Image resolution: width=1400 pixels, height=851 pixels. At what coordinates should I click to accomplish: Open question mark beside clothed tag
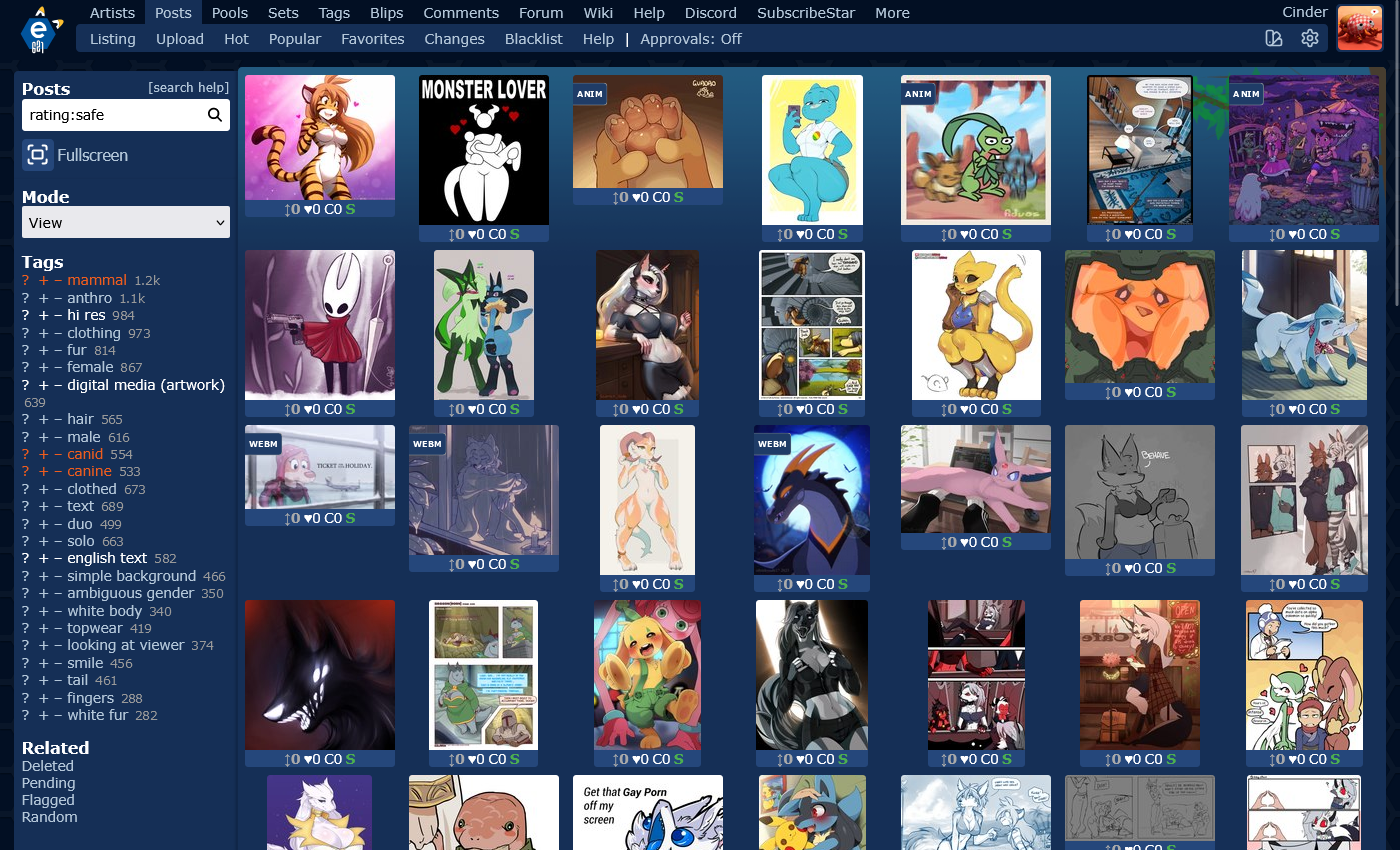26,489
